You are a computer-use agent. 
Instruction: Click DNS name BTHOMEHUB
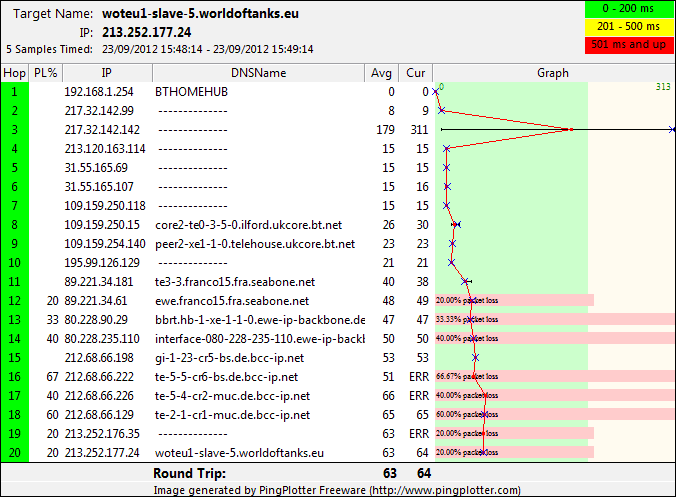[x=191, y=92]
